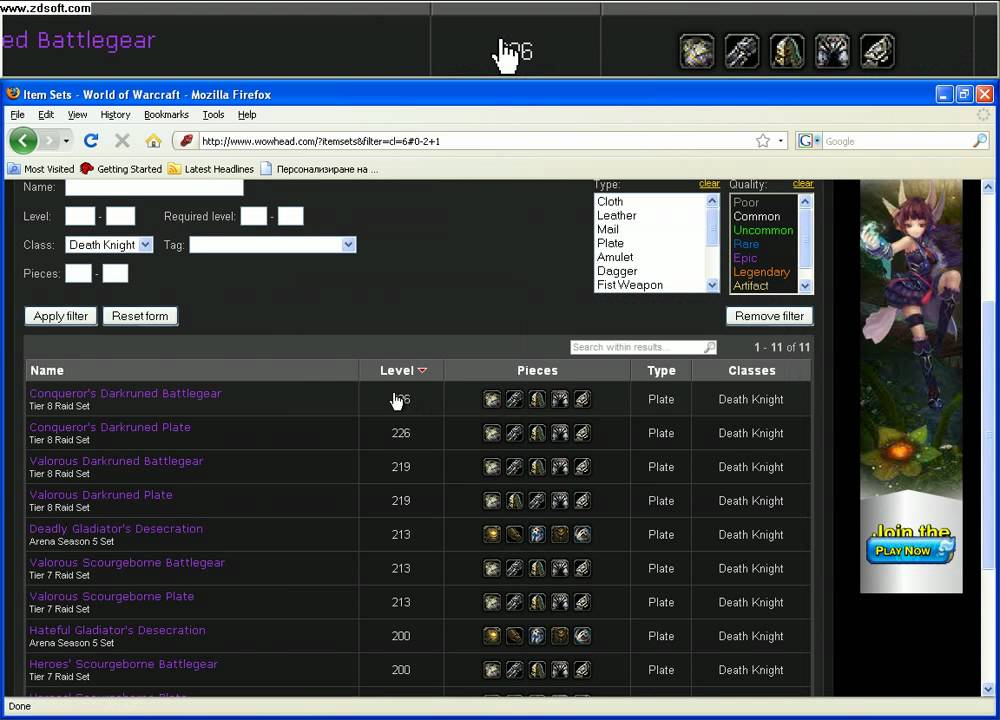The height and width of the screenshot is (720, 1000).
Task: Reload the page with the refresh icon
Action: tap(91, 140)
